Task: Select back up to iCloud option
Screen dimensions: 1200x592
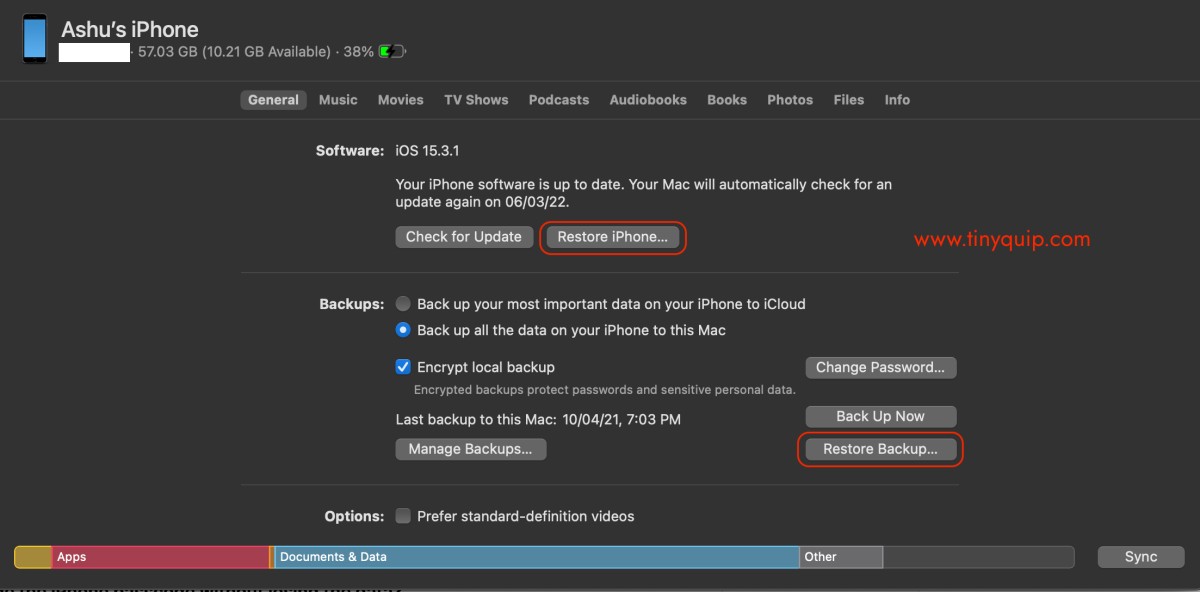Action: (x=403, y=304)
